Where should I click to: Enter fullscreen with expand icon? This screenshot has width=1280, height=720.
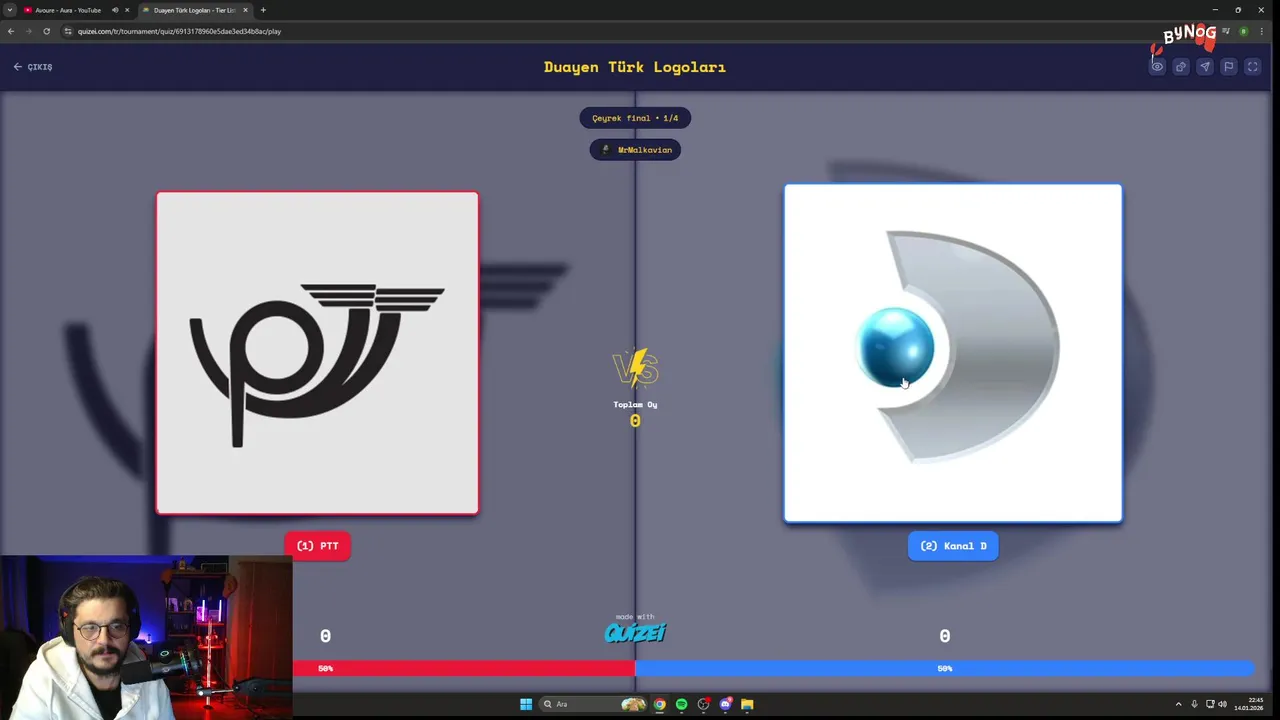(x=1252, y=67)
